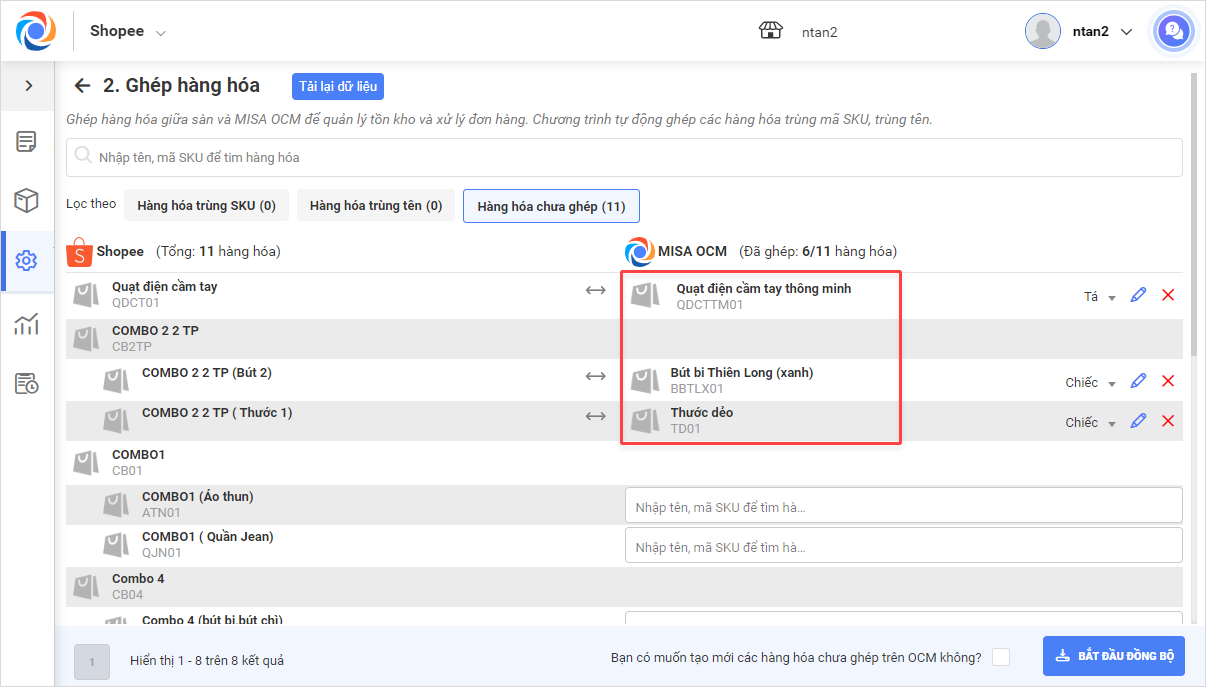Viewport: 1206px width, 687px height.
Task: Open the Shopee channel dropdown
Action: [x=128, y=32]
